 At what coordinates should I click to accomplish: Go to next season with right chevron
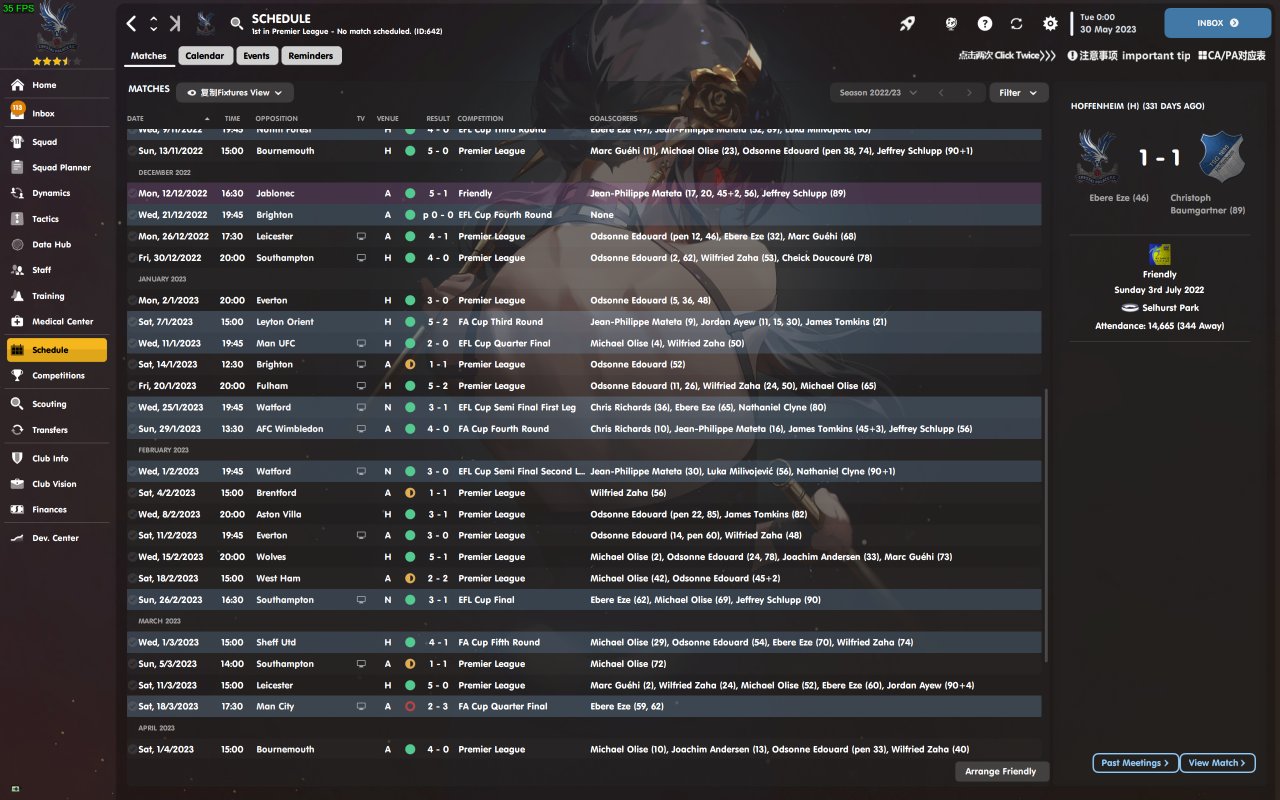(x=969, y=93)
